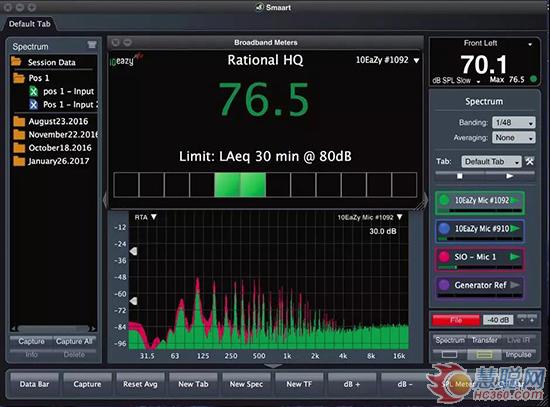Image resolution: width=550 pixels, height=407 pixels.
Task: Decrease generator level with minus button
Action: [522, 320]
